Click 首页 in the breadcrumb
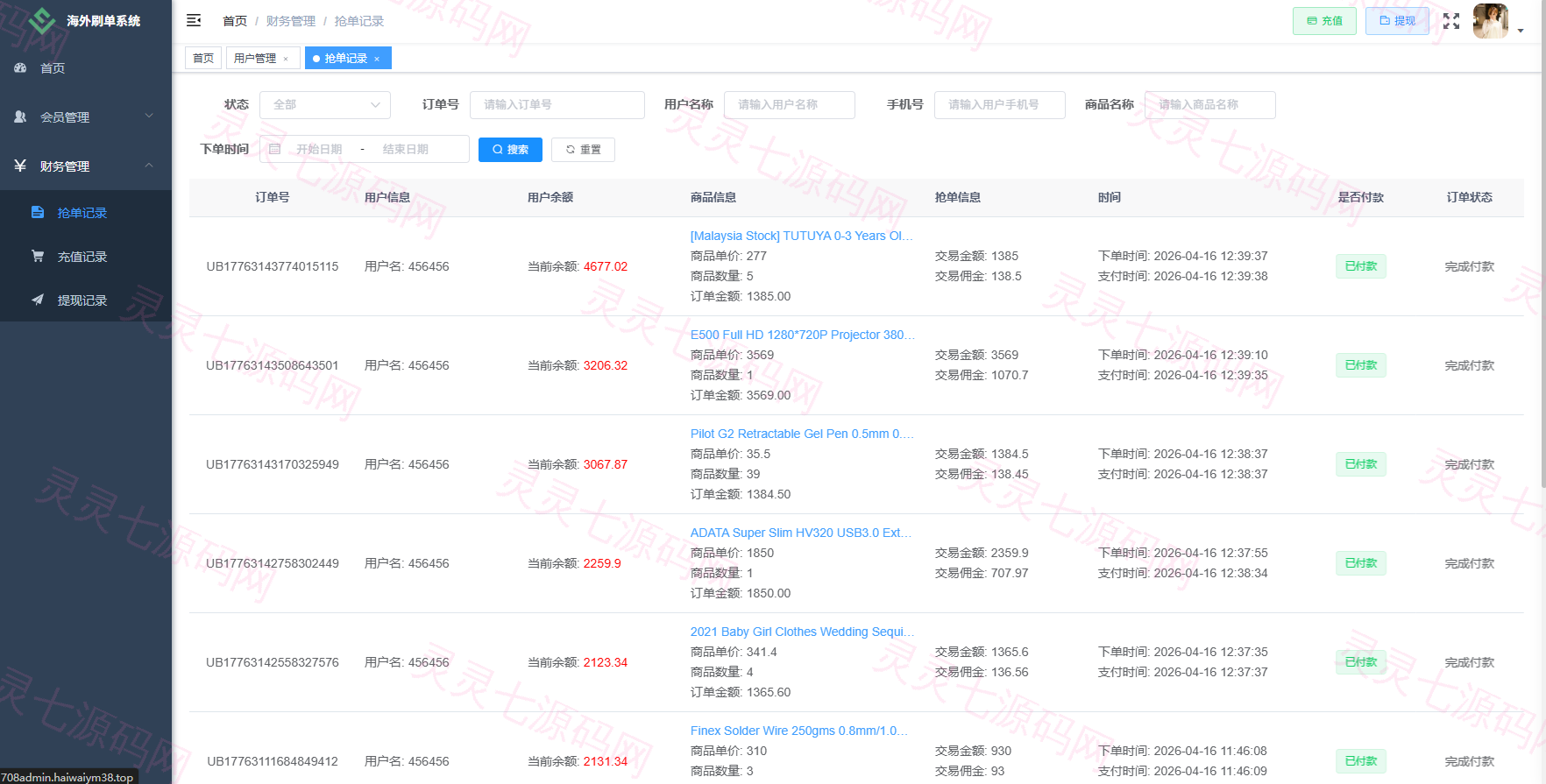 pos(235,21)
